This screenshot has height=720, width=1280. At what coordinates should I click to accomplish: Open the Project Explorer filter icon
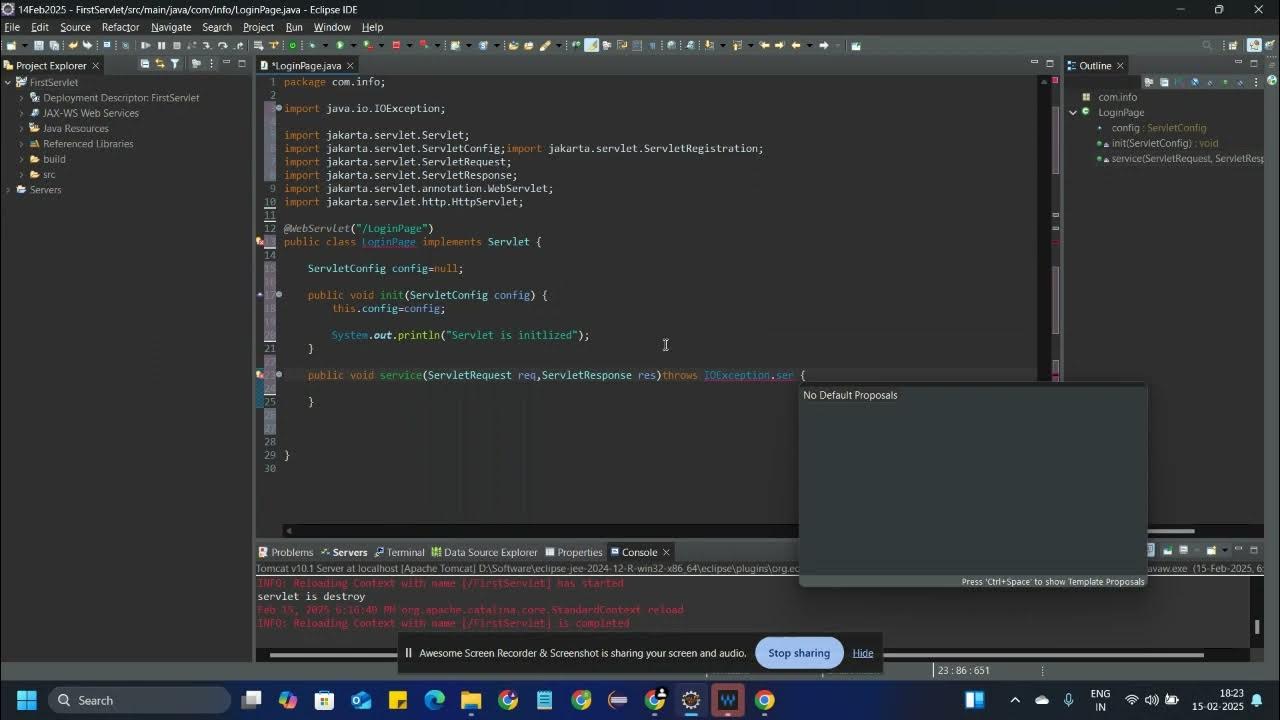pos(175,64)
